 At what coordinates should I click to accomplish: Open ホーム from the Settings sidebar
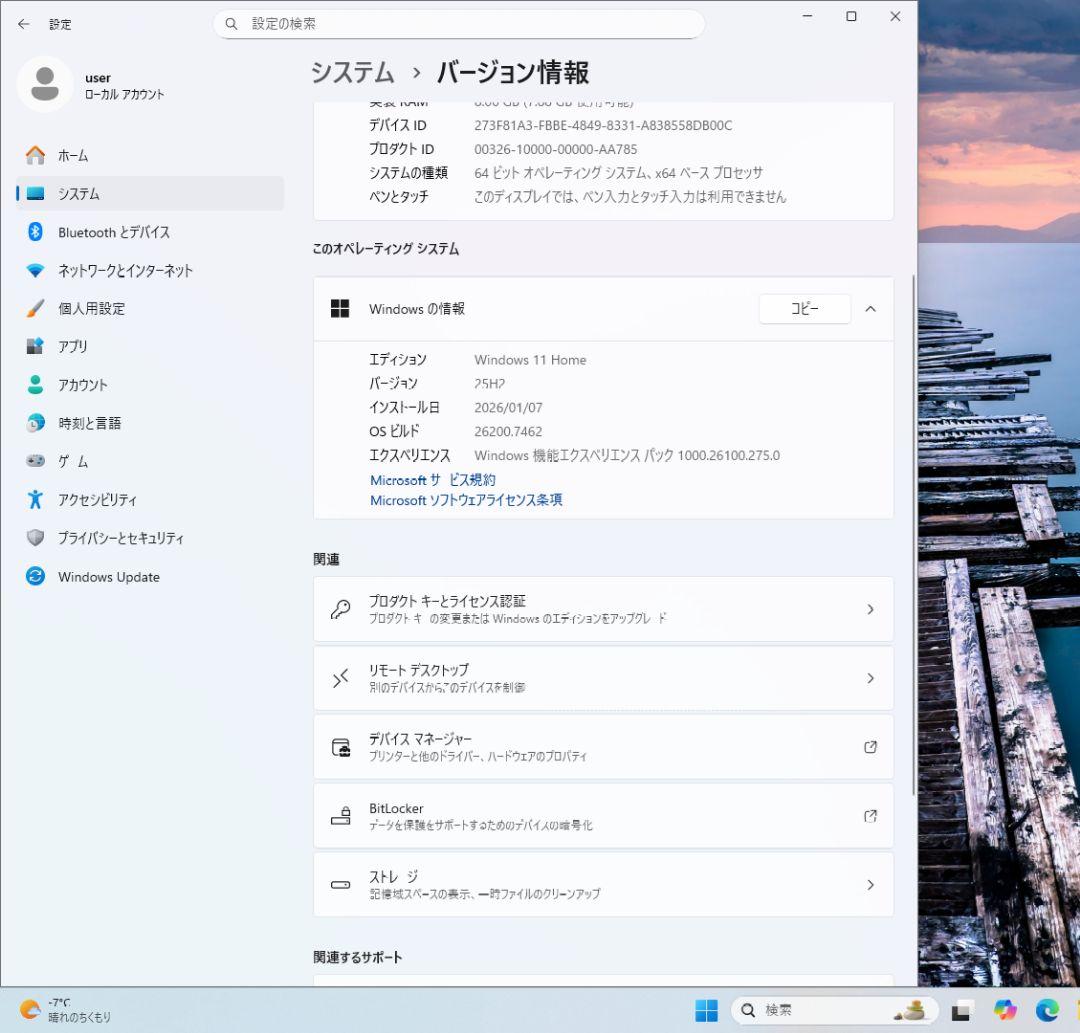click(73, 155)
